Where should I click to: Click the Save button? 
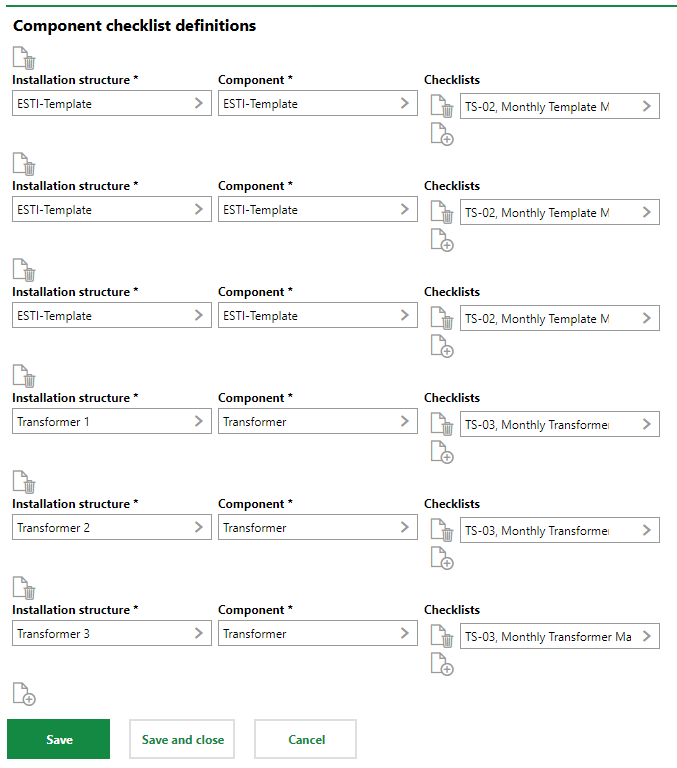(x=59, y=740)
